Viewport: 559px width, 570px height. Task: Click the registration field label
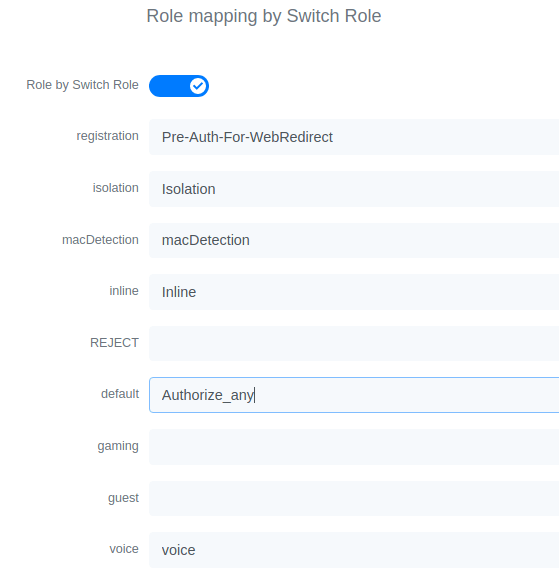coord(108,136)
